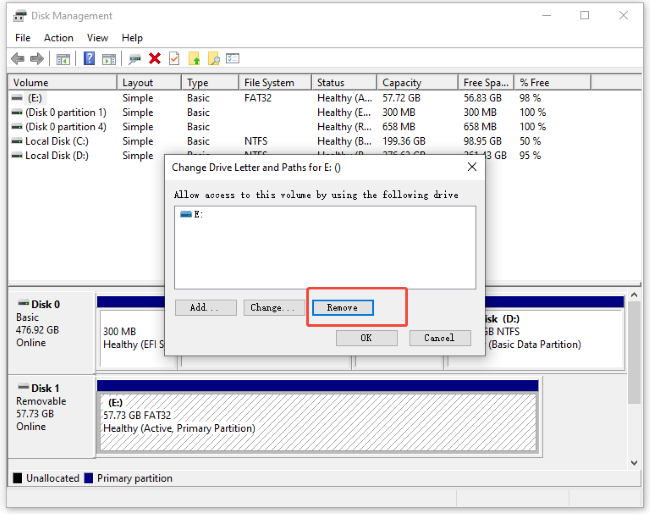Sort by % Free column header

pos(553,82)
